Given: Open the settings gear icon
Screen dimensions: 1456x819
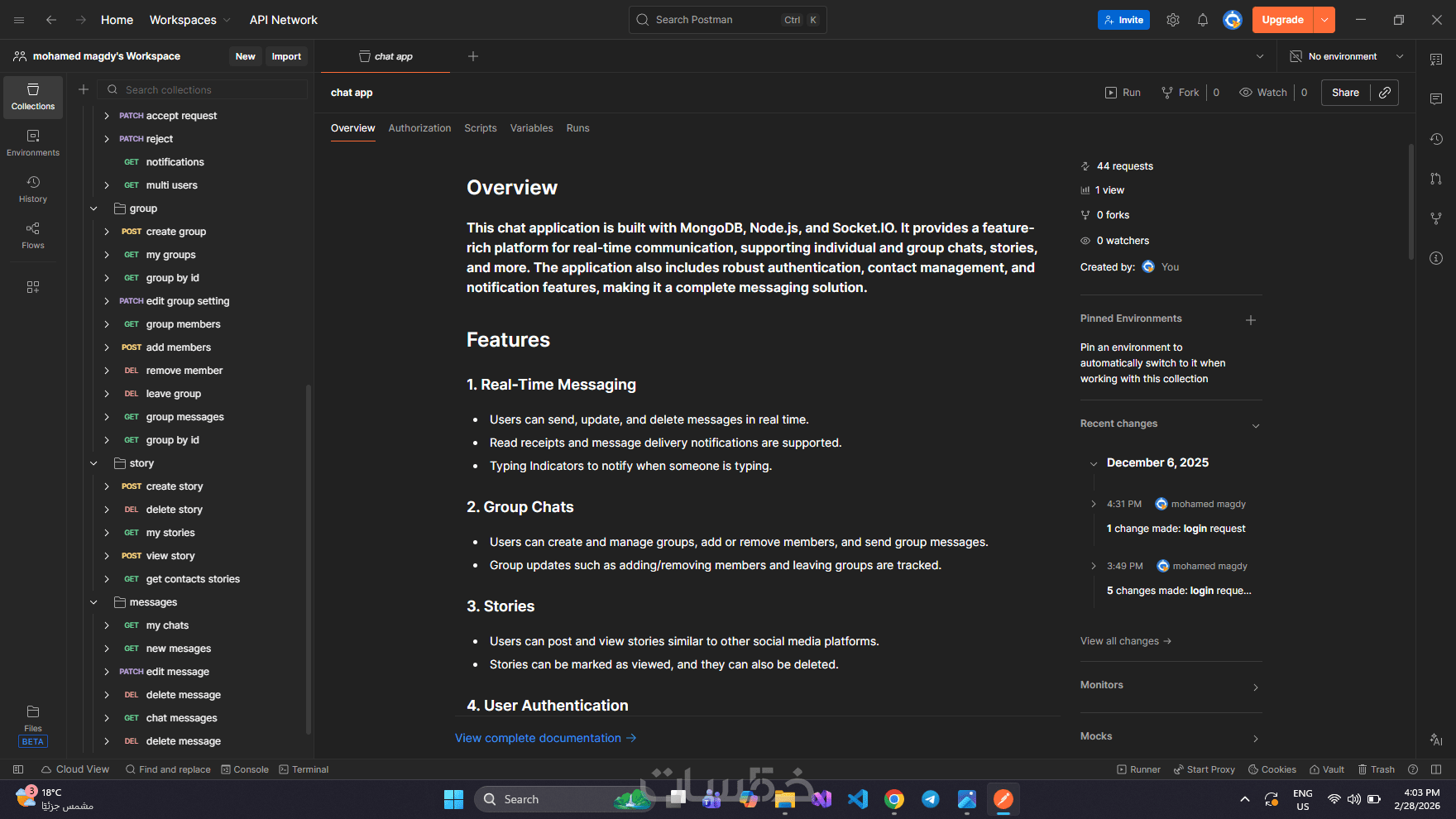Looking at the screenshot, I should click(1173, 20).
